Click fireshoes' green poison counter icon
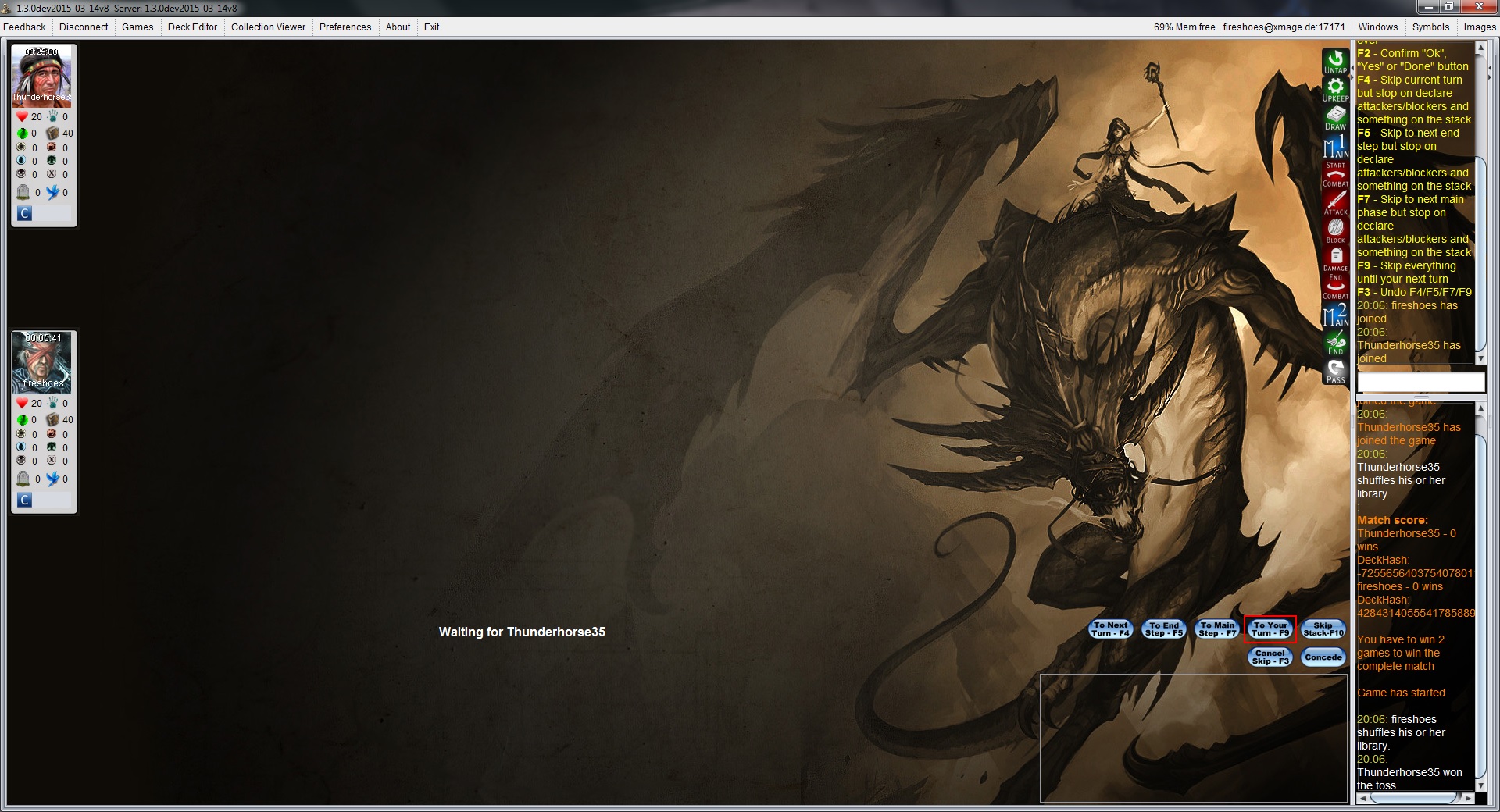The width and height of the screenshot is (1500, 812). (x=22, y=420)
